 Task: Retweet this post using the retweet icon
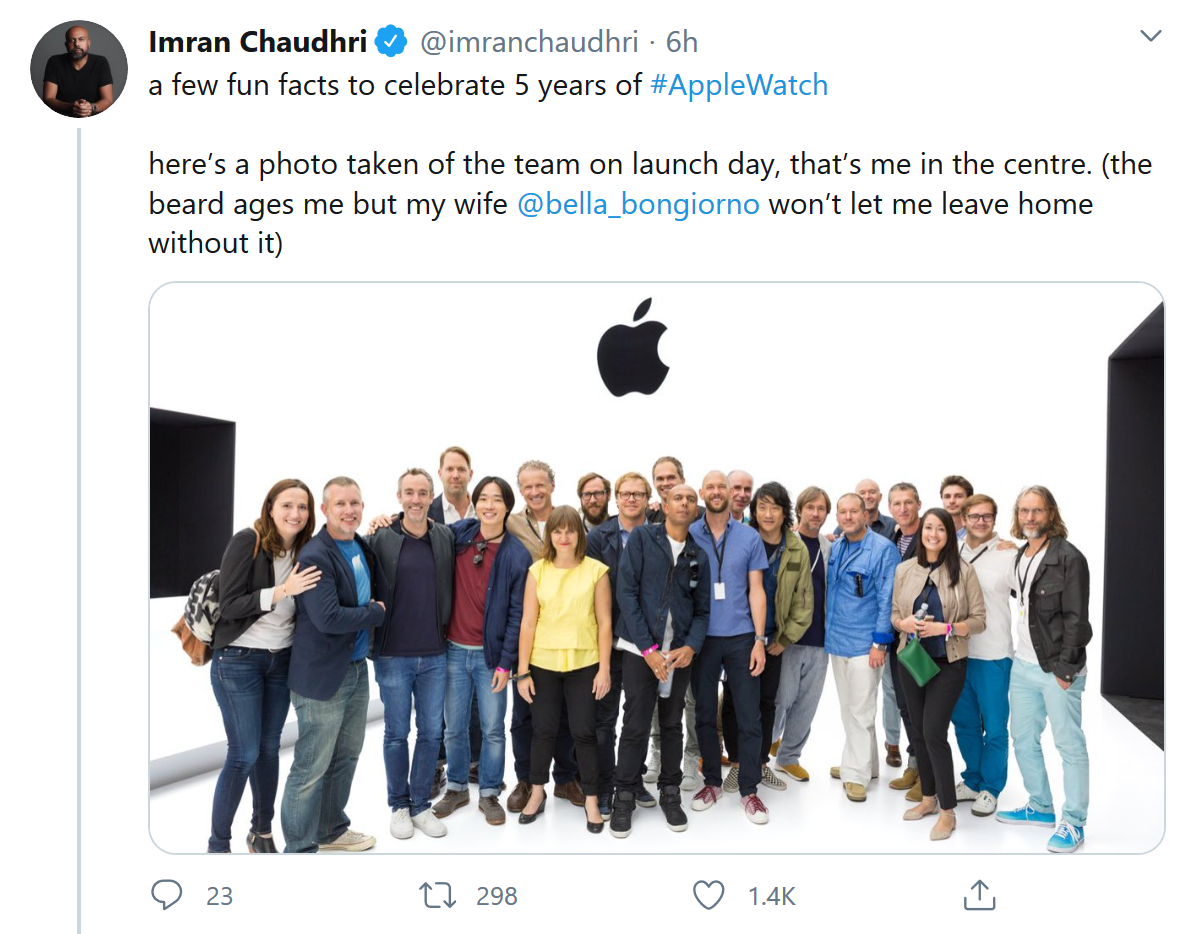(x=438, y=895)
